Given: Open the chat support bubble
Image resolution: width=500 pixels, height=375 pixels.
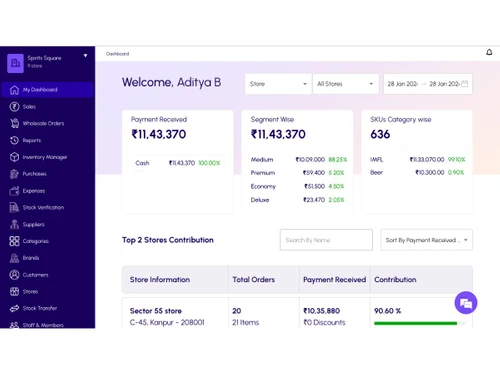Looking at the screenshot, I should [466, 303].
